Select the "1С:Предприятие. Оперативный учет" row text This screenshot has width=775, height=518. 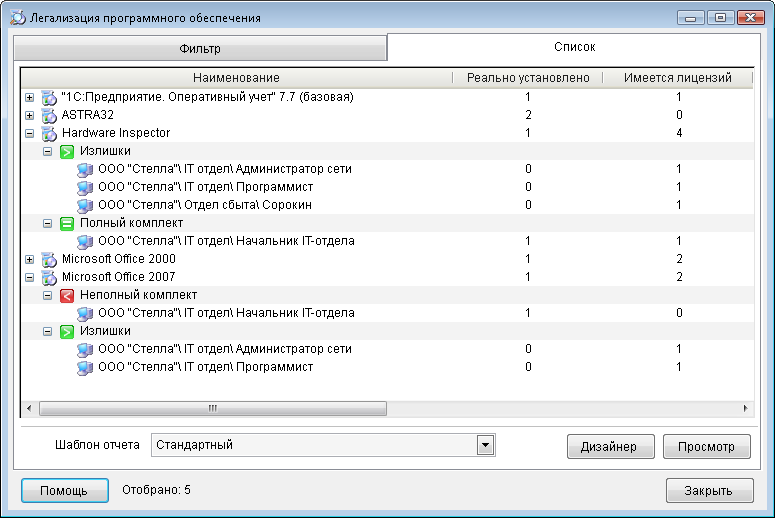pos(207,97)
